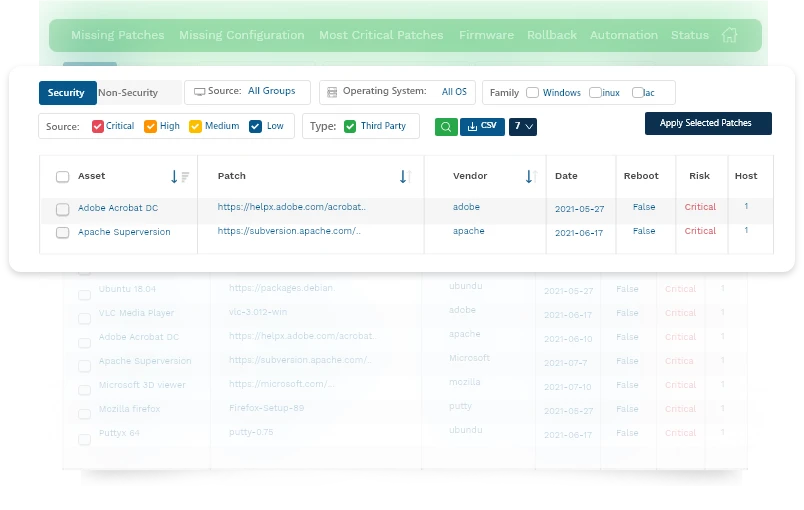The image size is (804, 510).
Task: Open the helpx.adobe.com patch link in the front panel
Action: click(x=291, y=207)
